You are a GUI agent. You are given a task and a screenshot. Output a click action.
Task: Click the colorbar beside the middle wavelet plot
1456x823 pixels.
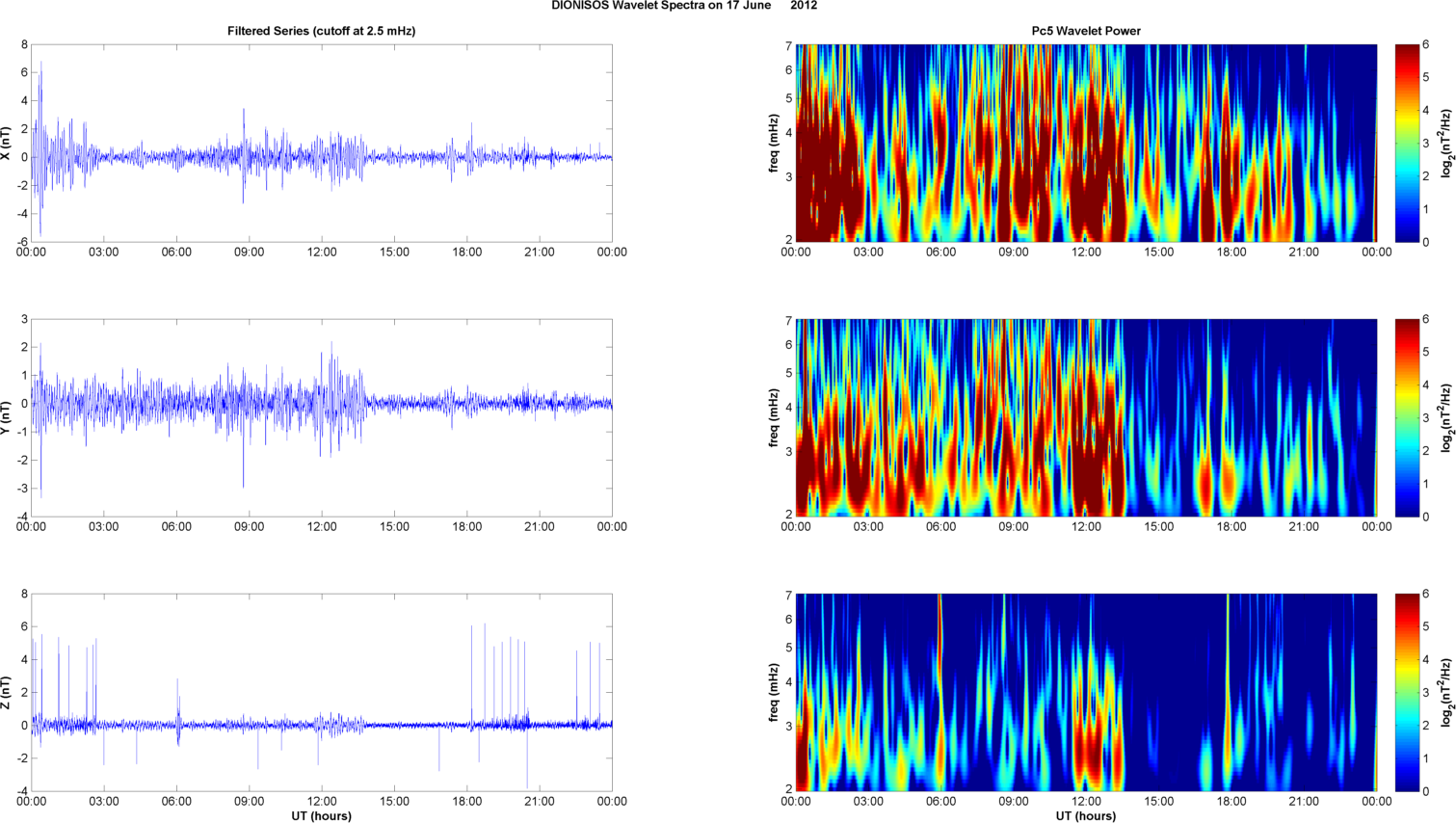(1407, 417)
